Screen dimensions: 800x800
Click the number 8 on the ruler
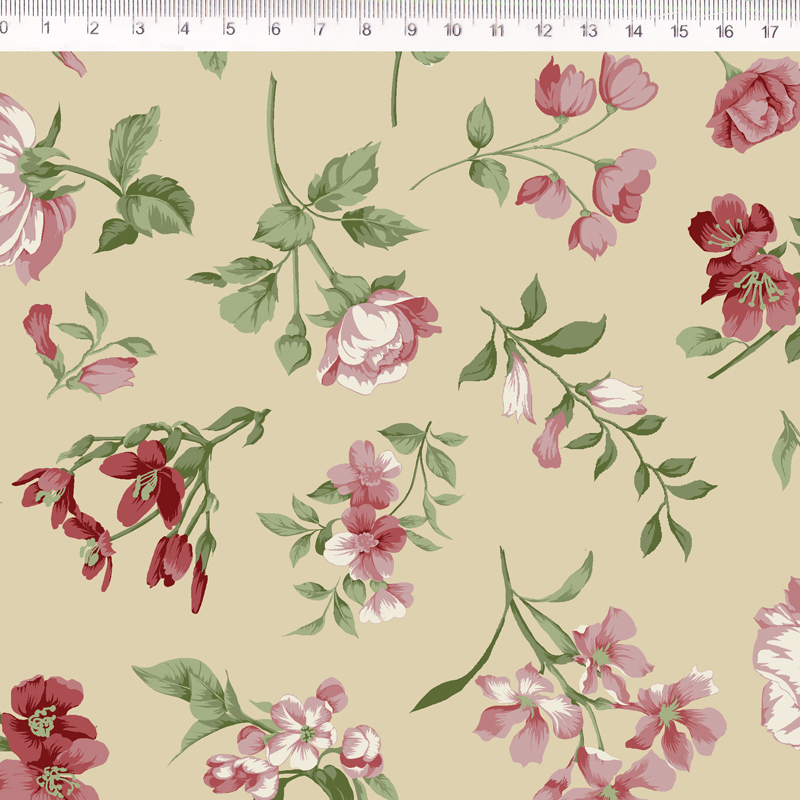pyautogui.click(x=365, y=30)
